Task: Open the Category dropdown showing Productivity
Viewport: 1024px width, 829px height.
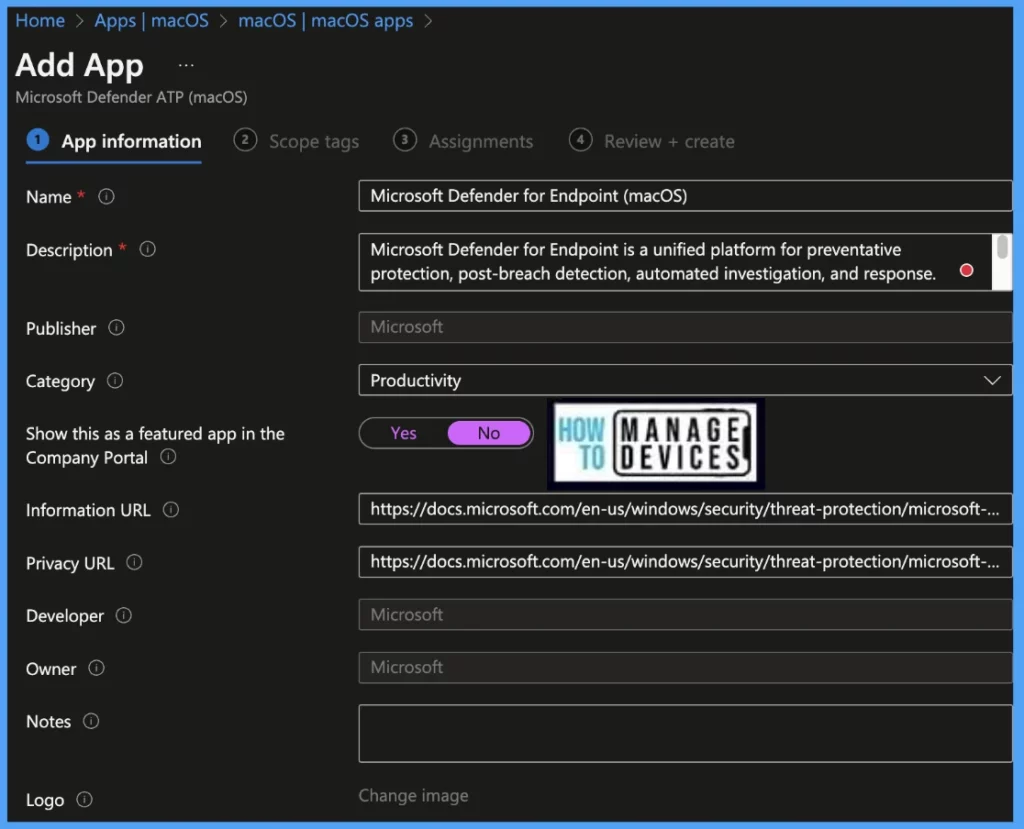Action: tap(685, 380)
